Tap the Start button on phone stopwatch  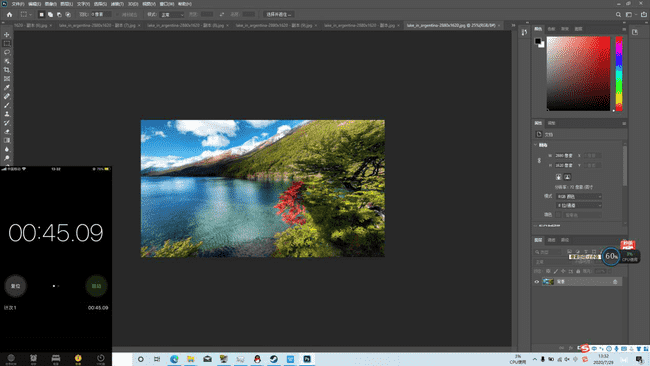[96, 286]
